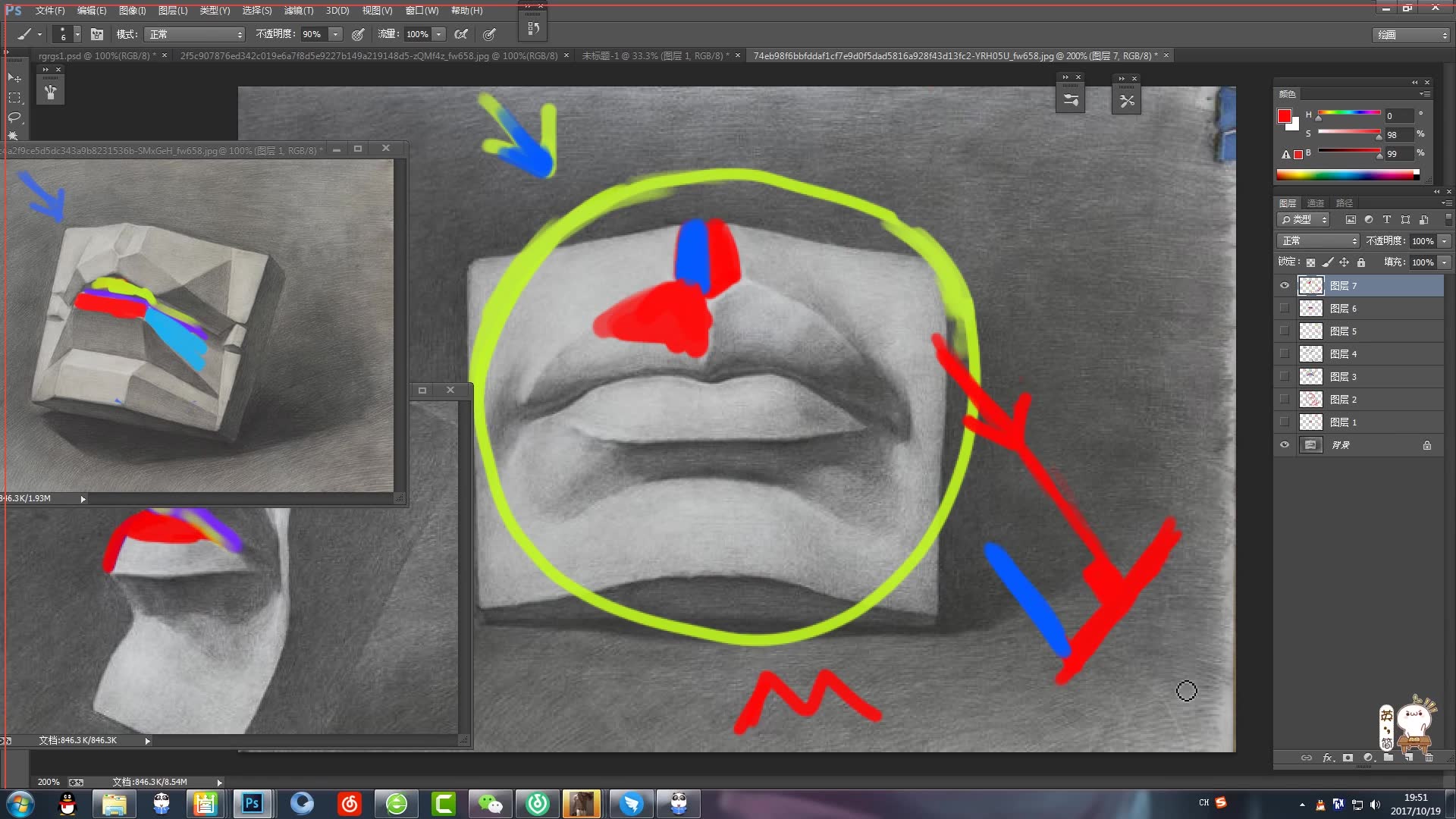
Task: Click the pressure-for-opacity icon
Action: [x=358, y=34]
